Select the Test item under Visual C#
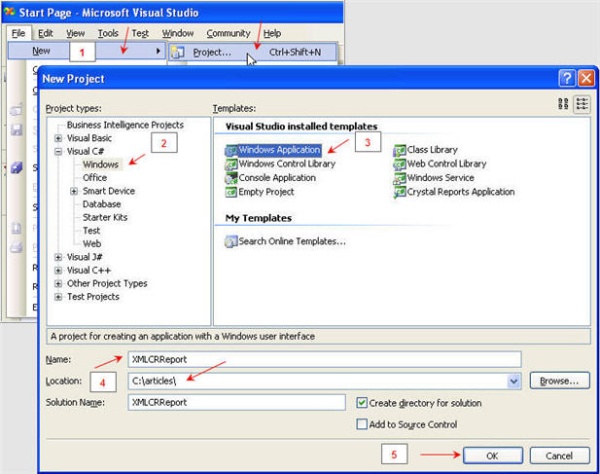 [x=91, y=231]
